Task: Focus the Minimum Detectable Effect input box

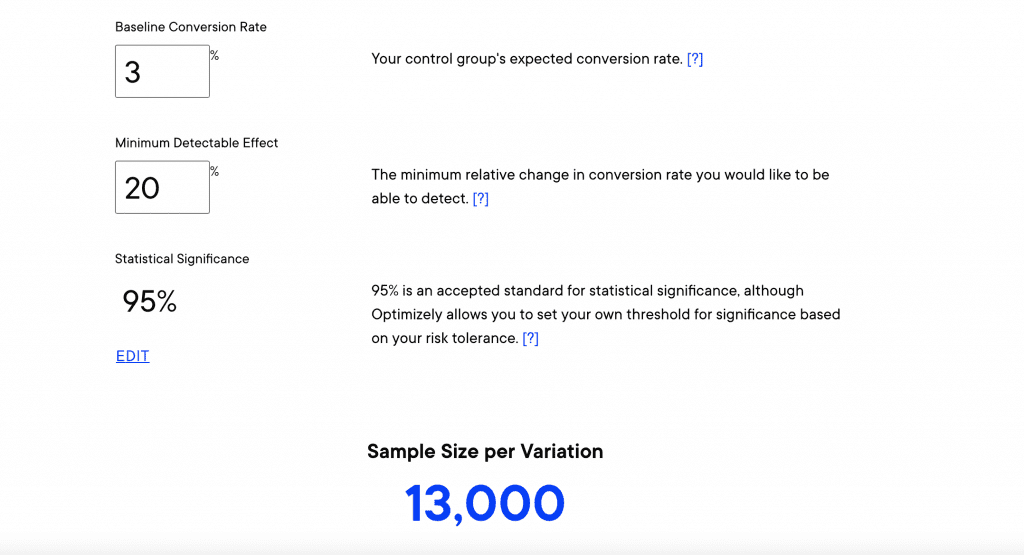Action: [x=162, y=187]
